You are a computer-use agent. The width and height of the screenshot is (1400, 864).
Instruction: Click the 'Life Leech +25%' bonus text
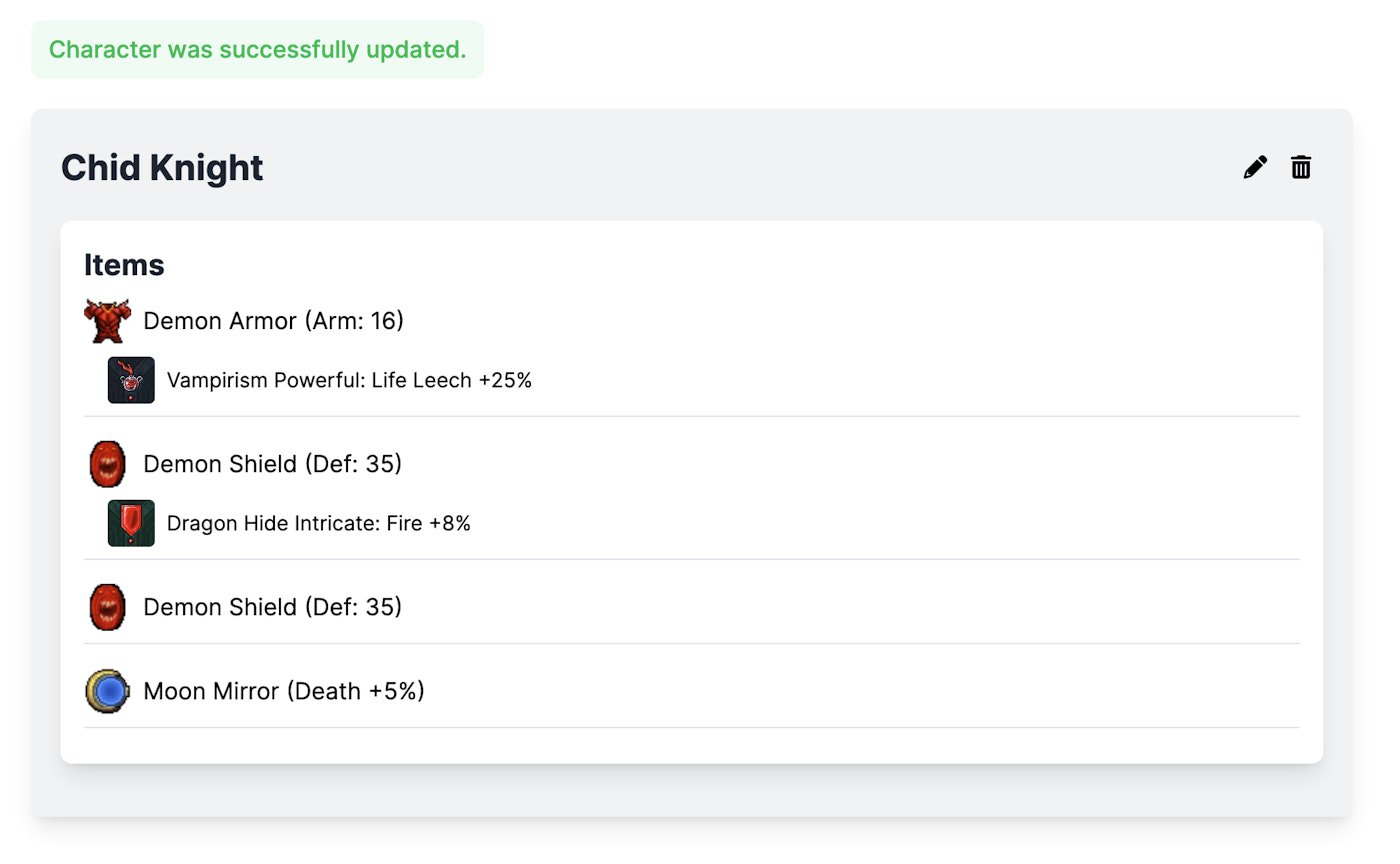tap(452, 380)
